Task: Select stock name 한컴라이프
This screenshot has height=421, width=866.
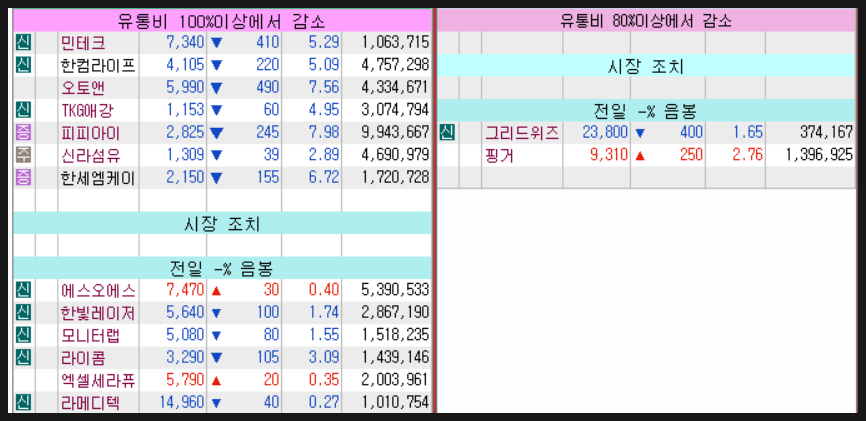Action: 98,65
